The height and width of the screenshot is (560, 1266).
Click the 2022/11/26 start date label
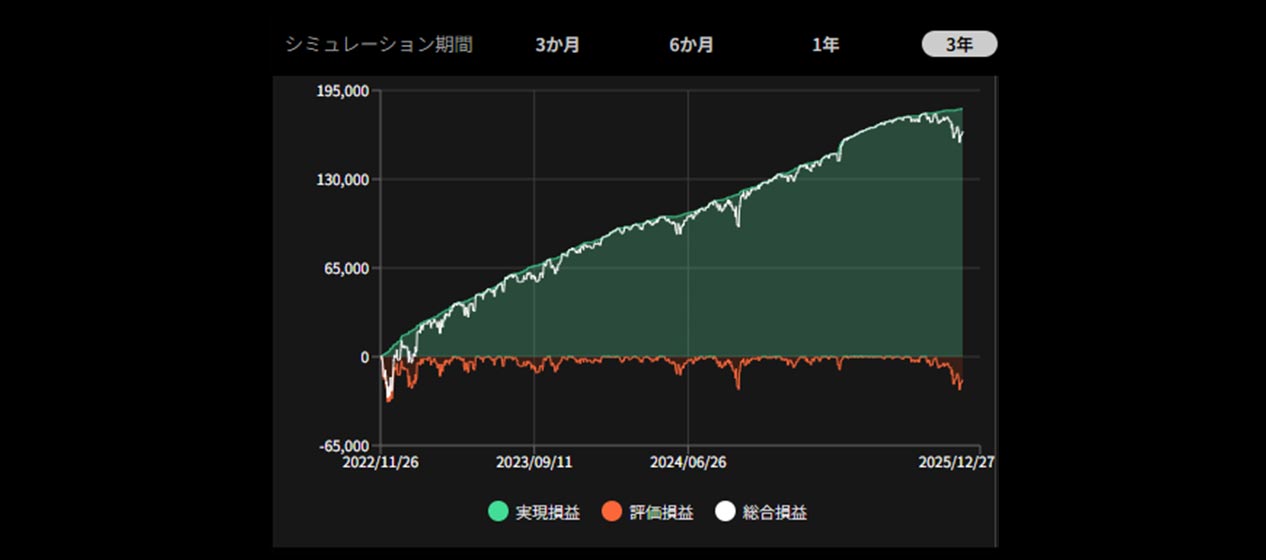pos(379,464)
